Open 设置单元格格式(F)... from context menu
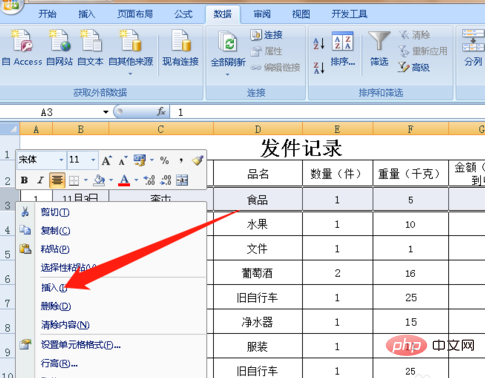485x378 pixels. click(80, 344)
